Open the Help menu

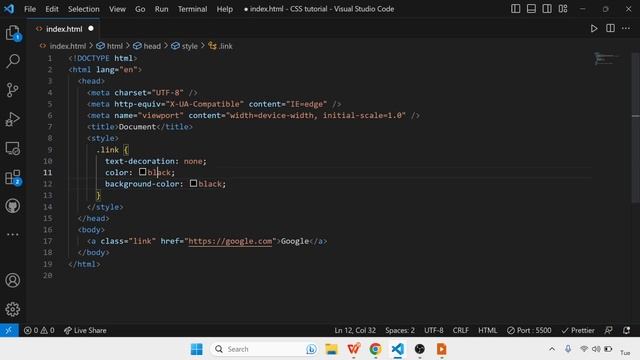pyautogui.click(x=224, y=9)
